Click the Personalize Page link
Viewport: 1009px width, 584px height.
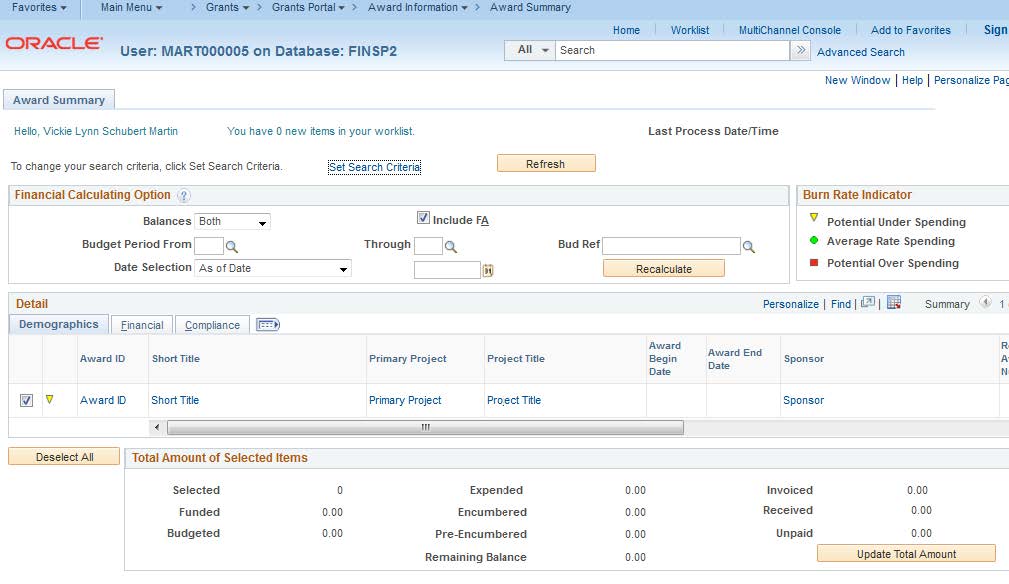pyautogui.click(x=971, y=80)
